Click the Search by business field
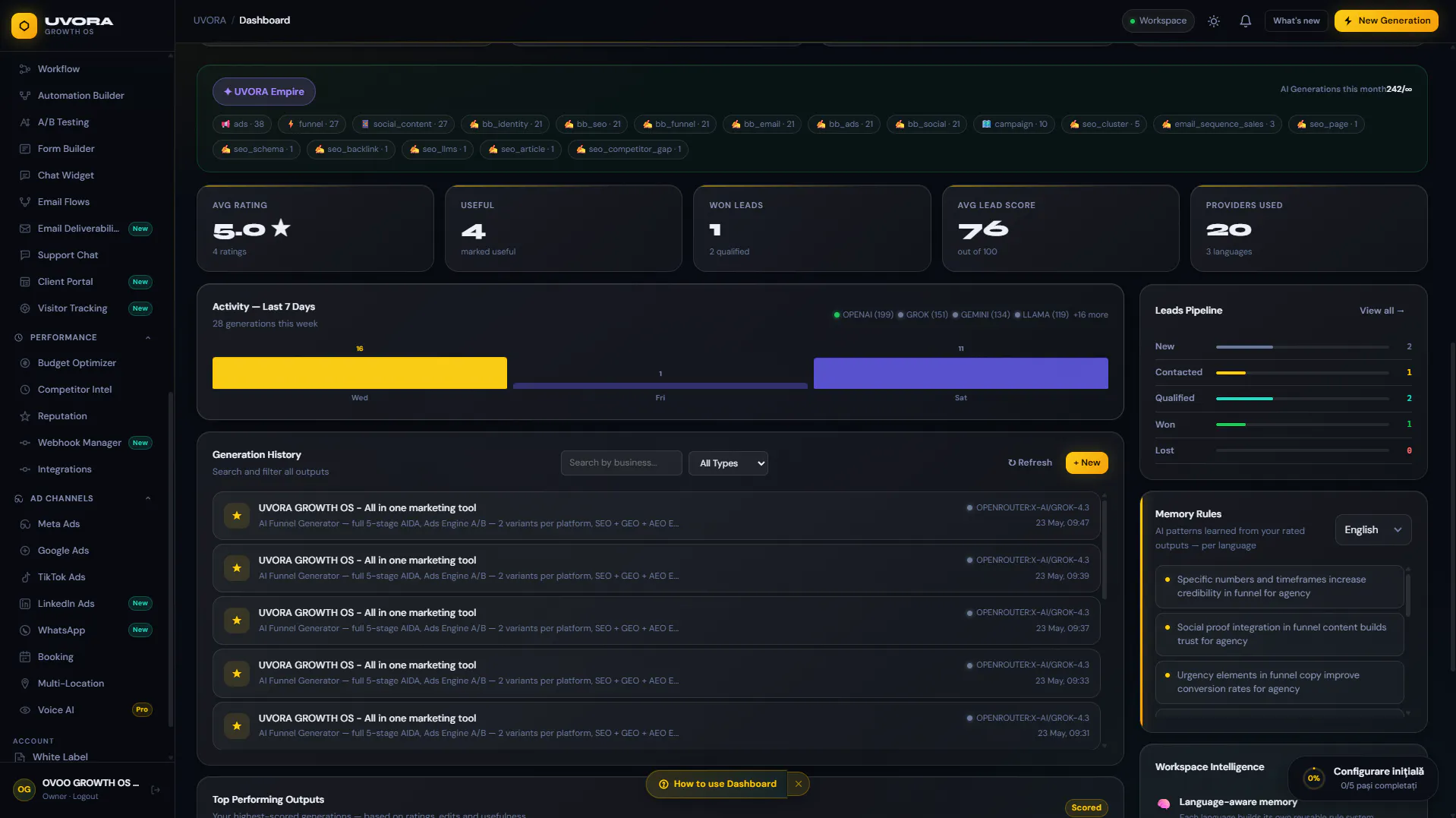The height and width of the screenshot is (818, 1456). click(x=621, y=463)
